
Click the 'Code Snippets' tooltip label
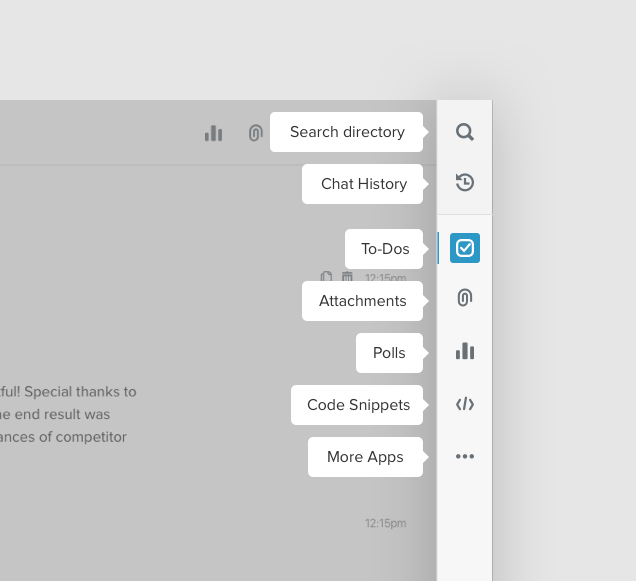pos(359,405)
